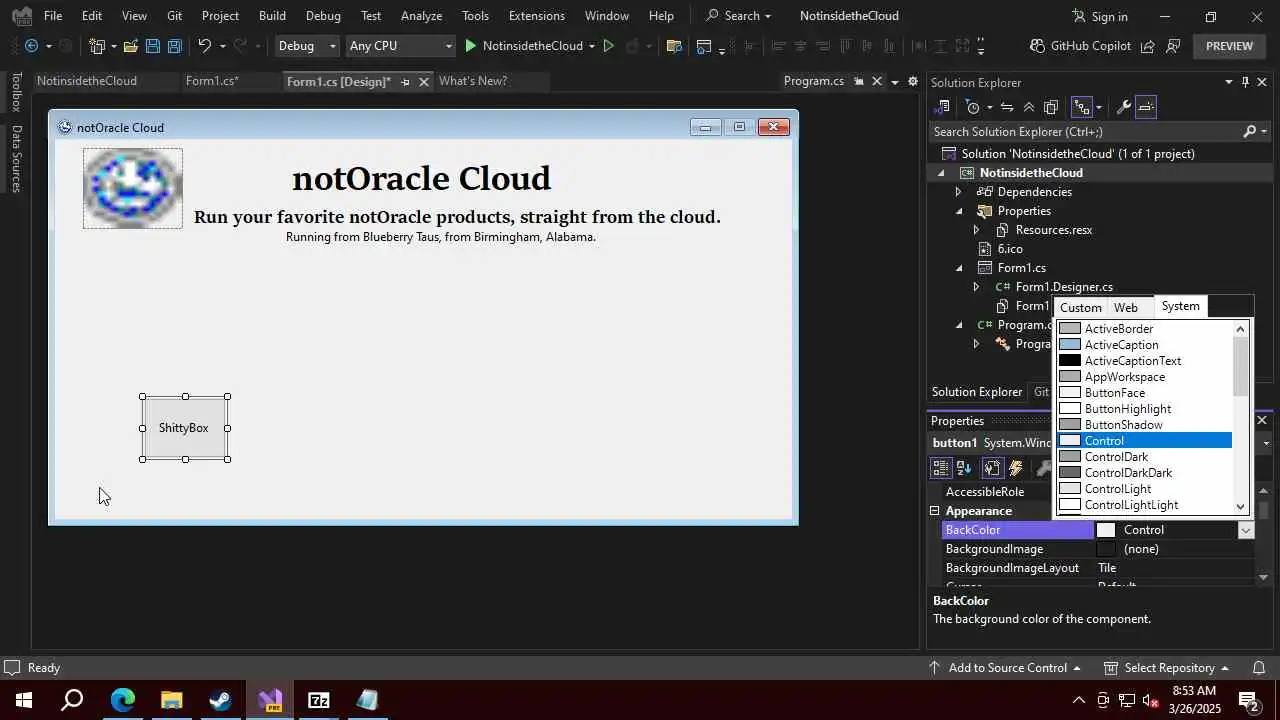1280x720 pixels.
Task: Select Web tab in color picker
Action: pos(1126,307)
